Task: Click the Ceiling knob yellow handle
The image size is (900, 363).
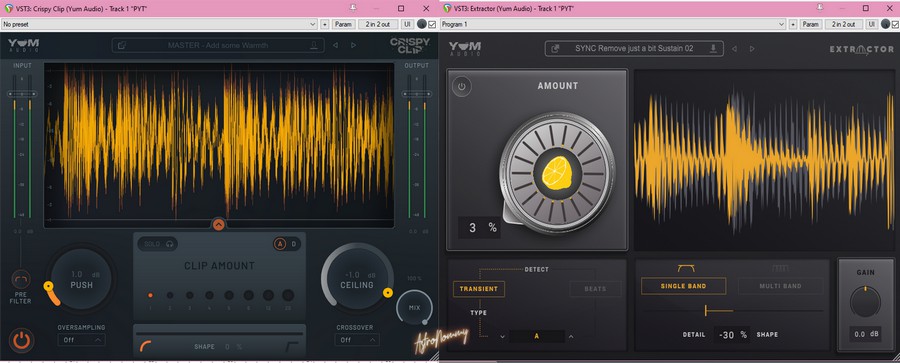Action: tap(387, 293)
